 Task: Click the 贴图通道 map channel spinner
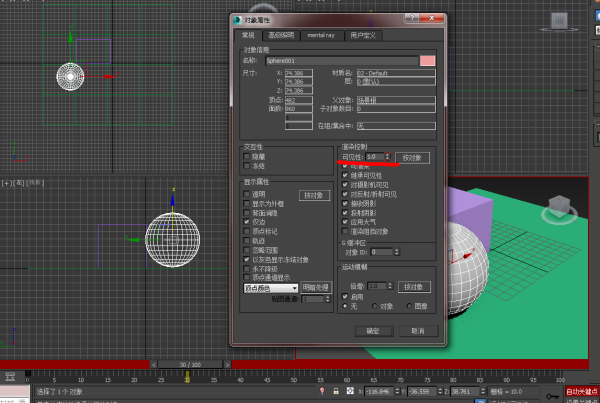(328, 299)
